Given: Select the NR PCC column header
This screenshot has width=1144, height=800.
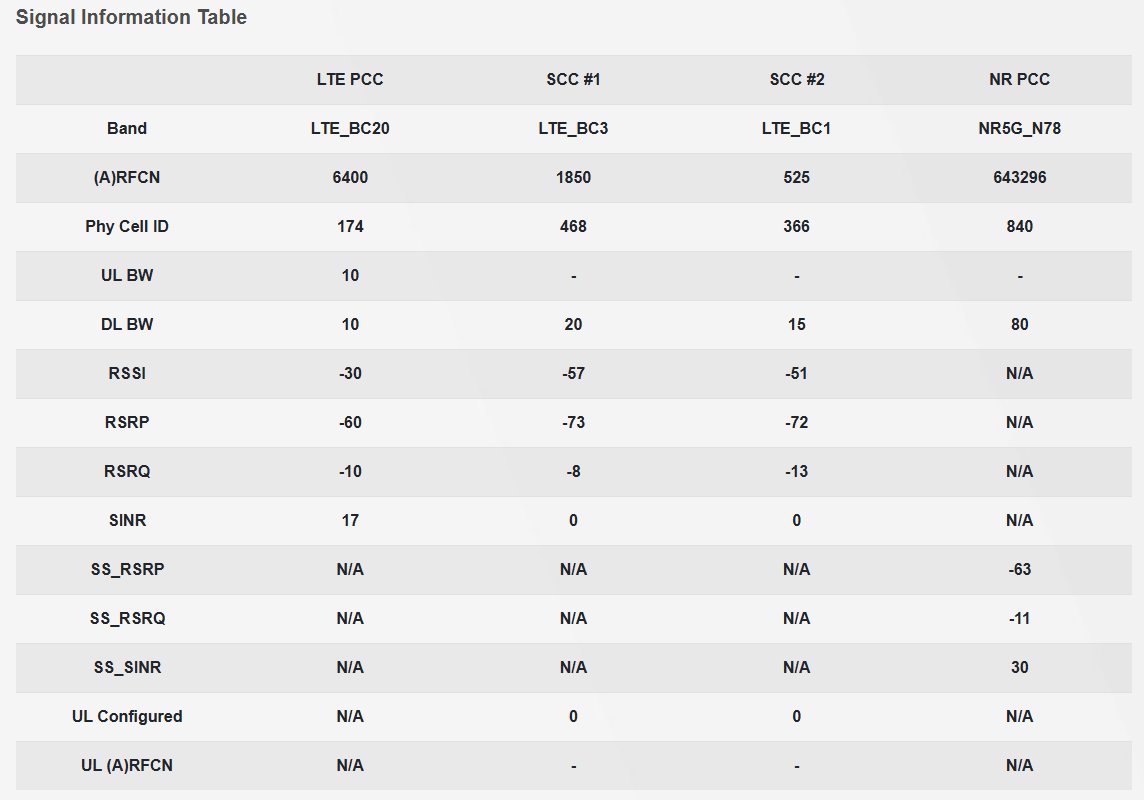Looking at the screenshot, I should click(1019, 80).
